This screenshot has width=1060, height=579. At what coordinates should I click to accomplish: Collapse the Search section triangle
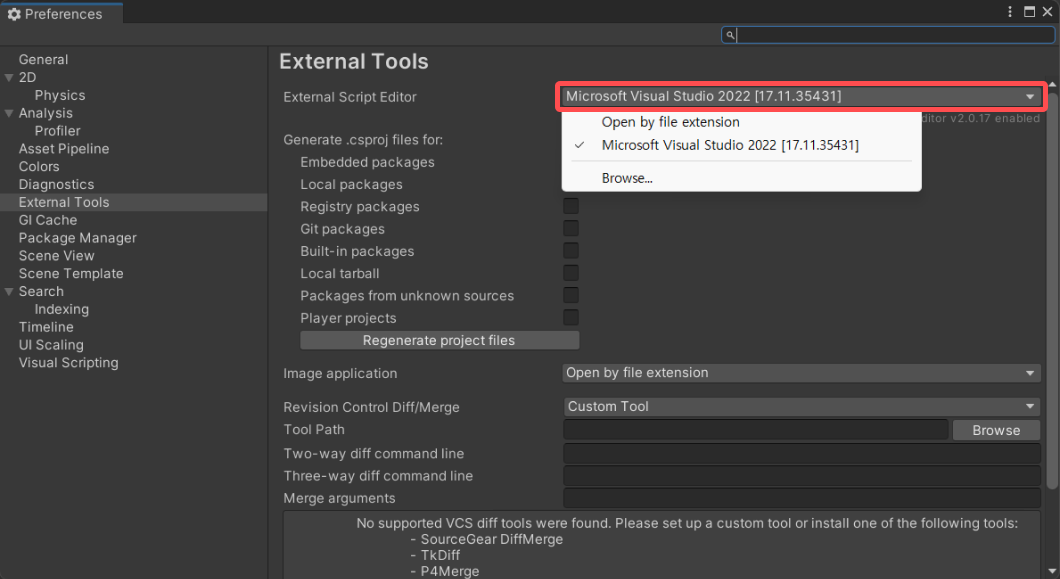coord(9,292)
